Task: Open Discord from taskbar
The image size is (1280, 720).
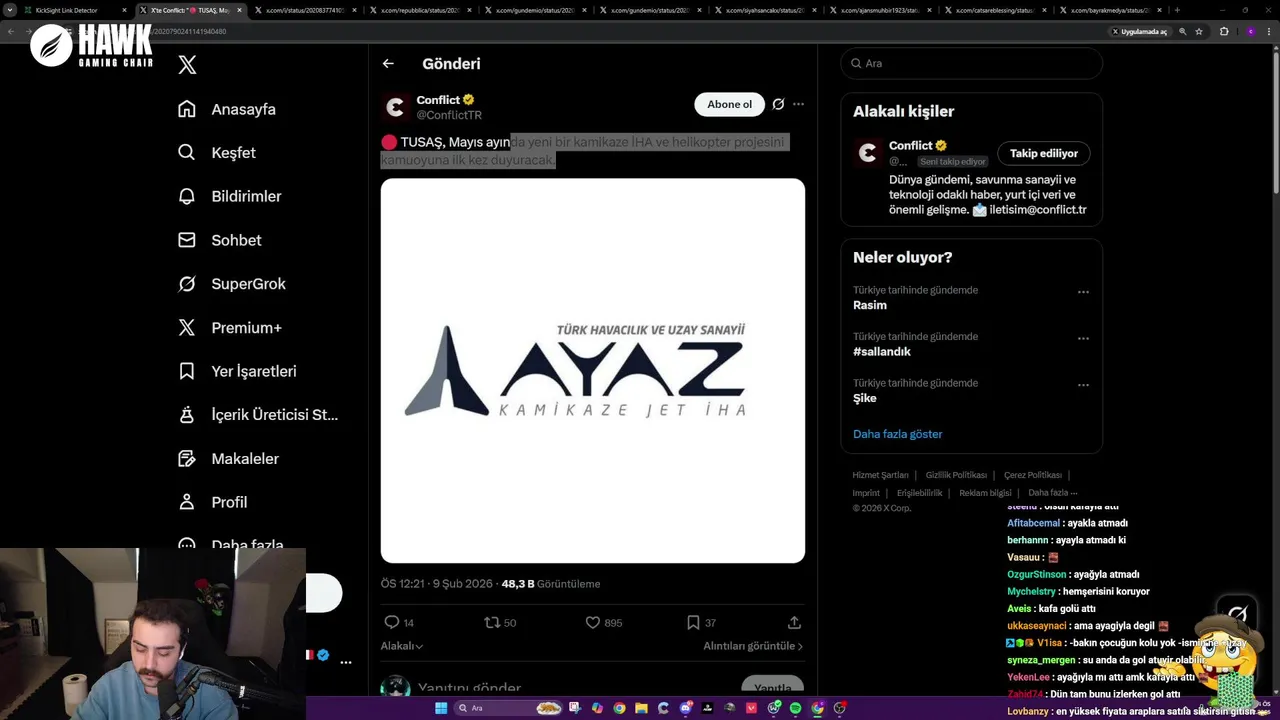Action: tap(685, 708)
